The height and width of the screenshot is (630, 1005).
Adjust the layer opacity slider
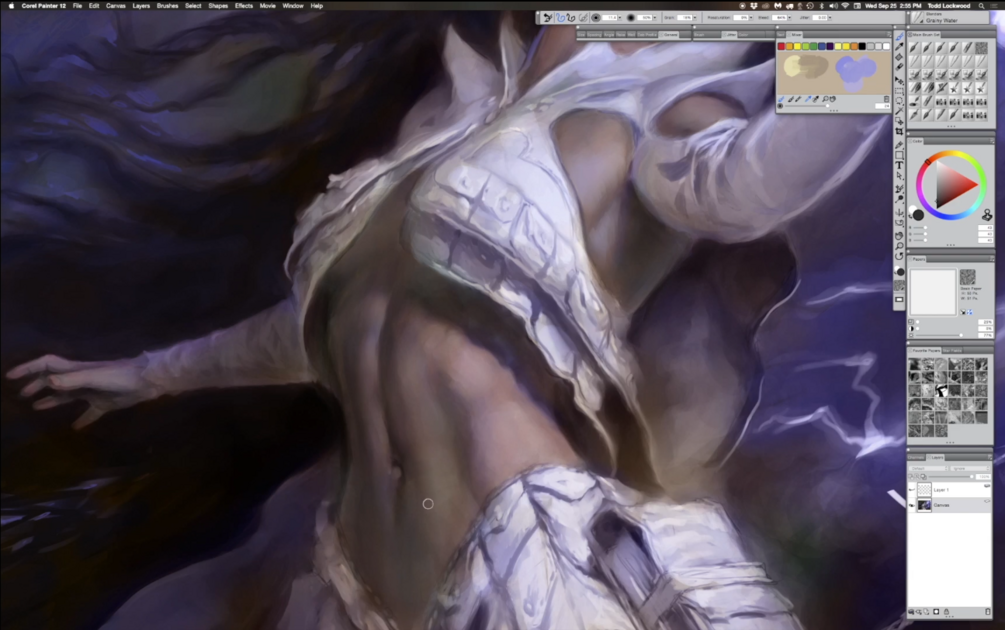coord(951,476)
